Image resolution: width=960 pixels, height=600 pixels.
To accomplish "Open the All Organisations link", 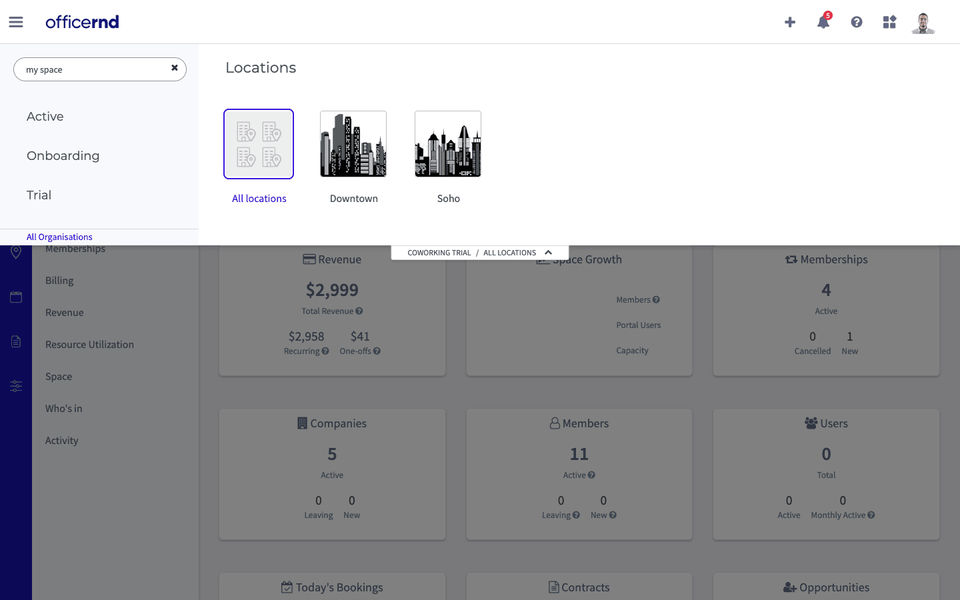I will (x=59, y=237).
